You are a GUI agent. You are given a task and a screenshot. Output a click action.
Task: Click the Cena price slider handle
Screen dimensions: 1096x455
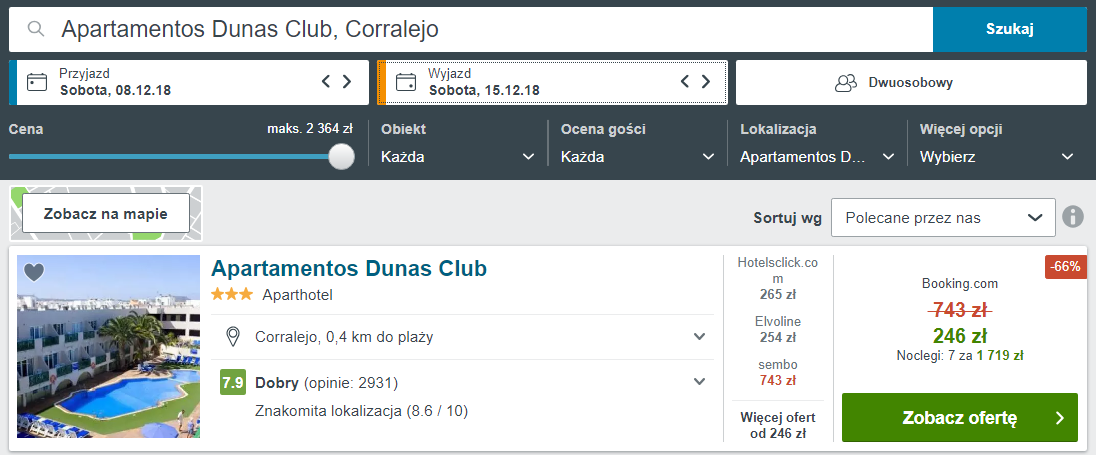[x=341, y=157]
